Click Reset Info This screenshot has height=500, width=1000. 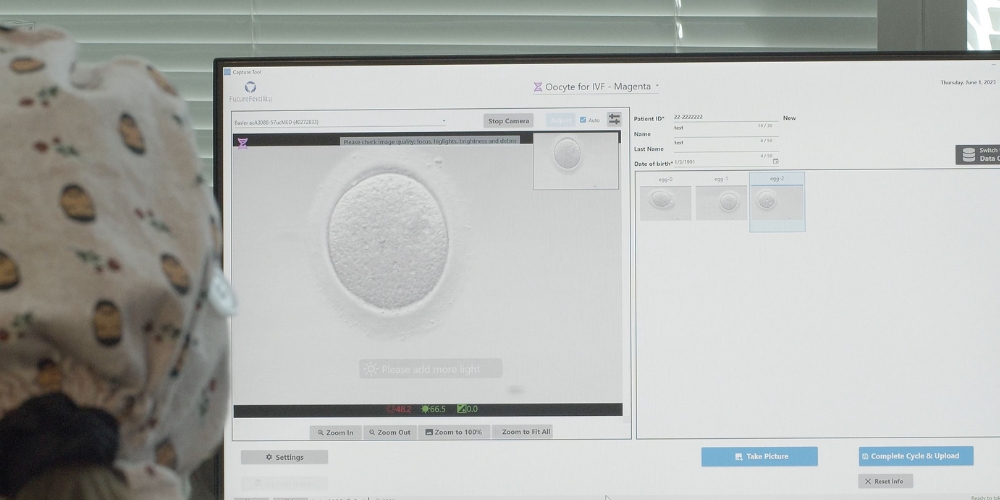[885, 481]
